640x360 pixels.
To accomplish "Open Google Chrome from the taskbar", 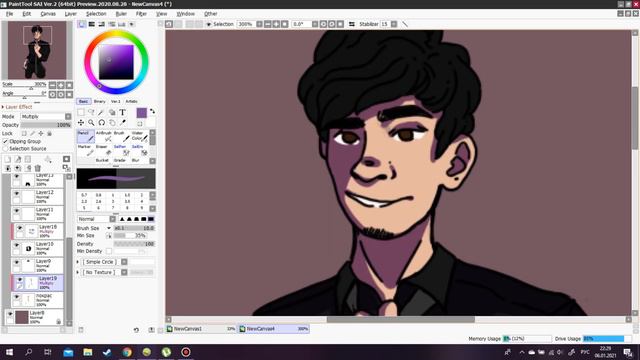I will click(127, 352).
